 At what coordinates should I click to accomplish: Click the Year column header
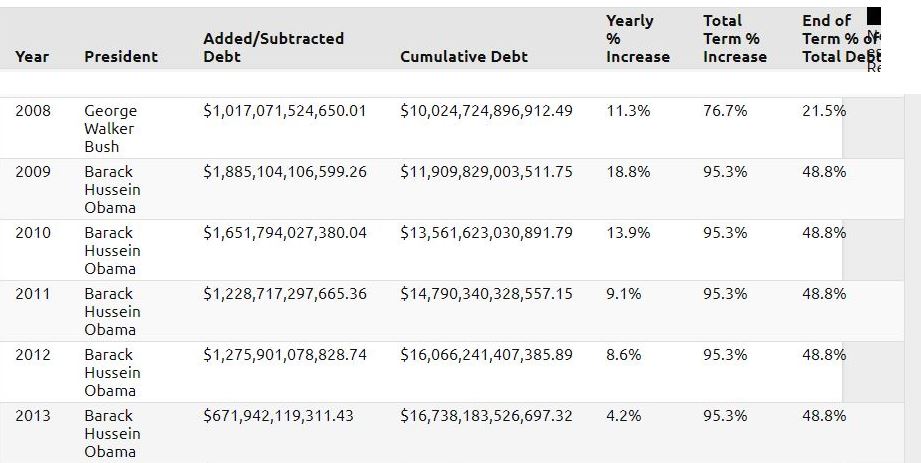tap(32, 57)
